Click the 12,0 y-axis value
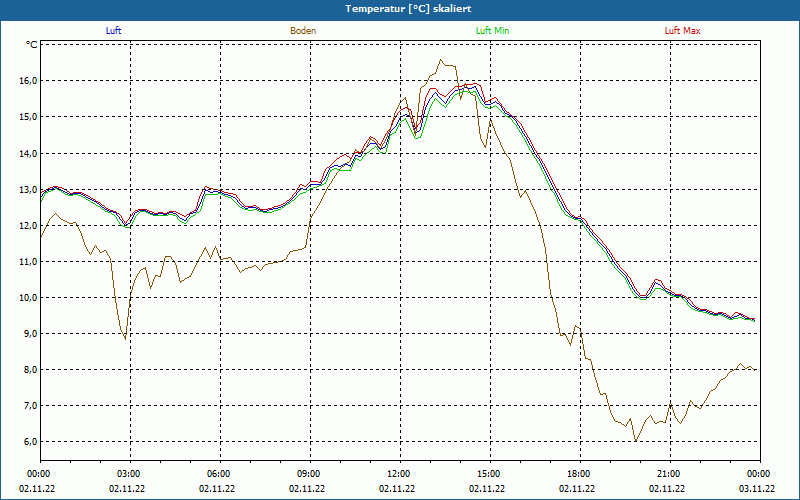 (29, 226)
